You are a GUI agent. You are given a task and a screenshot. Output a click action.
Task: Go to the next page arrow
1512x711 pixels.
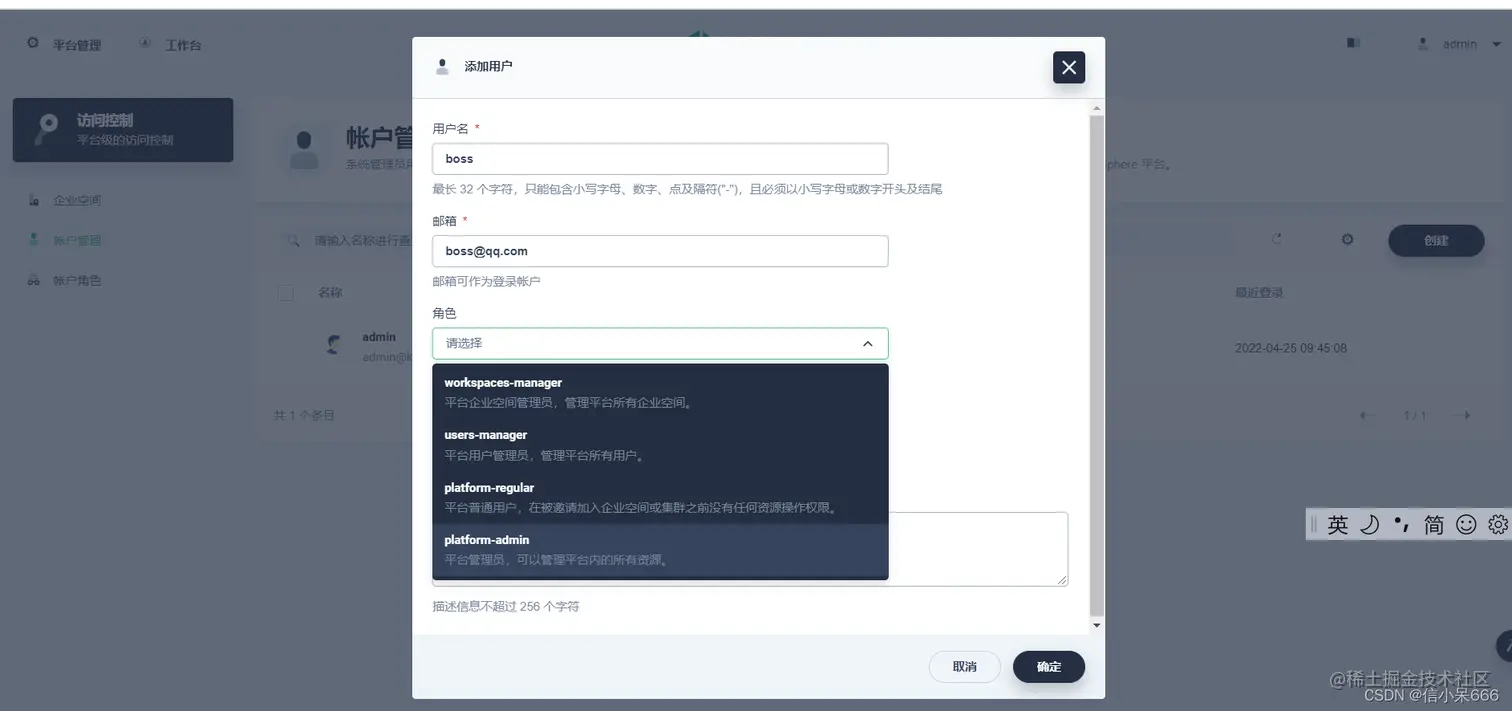[1463, 415]
